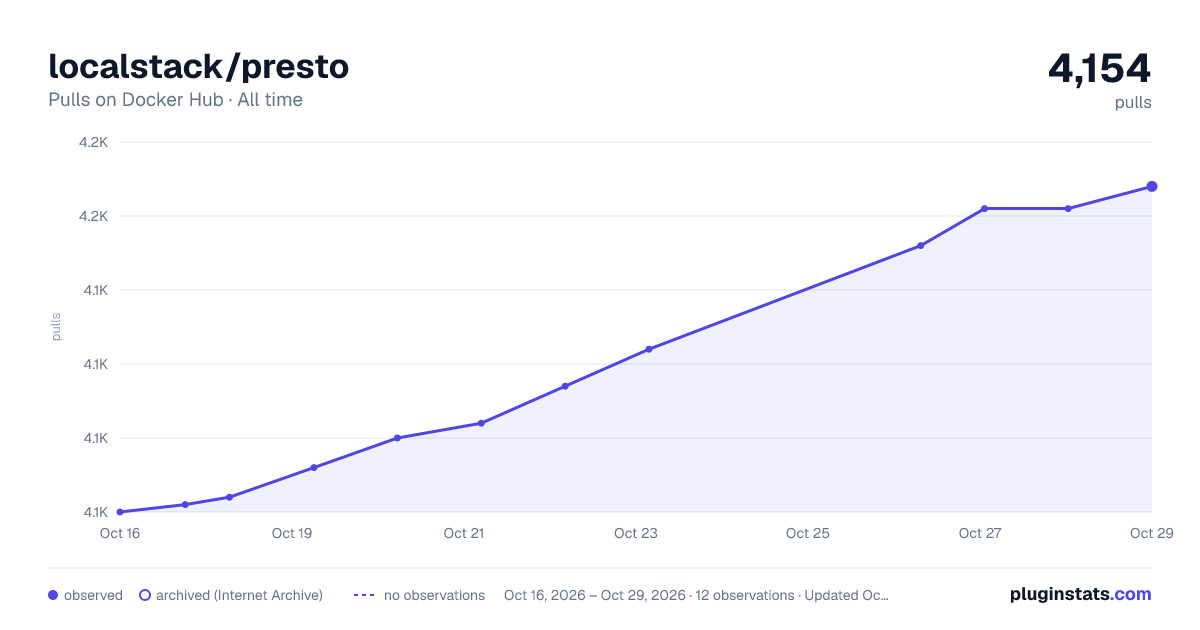
Task: Click the localstack/presto chart title
Action: (x=199, y=66)
